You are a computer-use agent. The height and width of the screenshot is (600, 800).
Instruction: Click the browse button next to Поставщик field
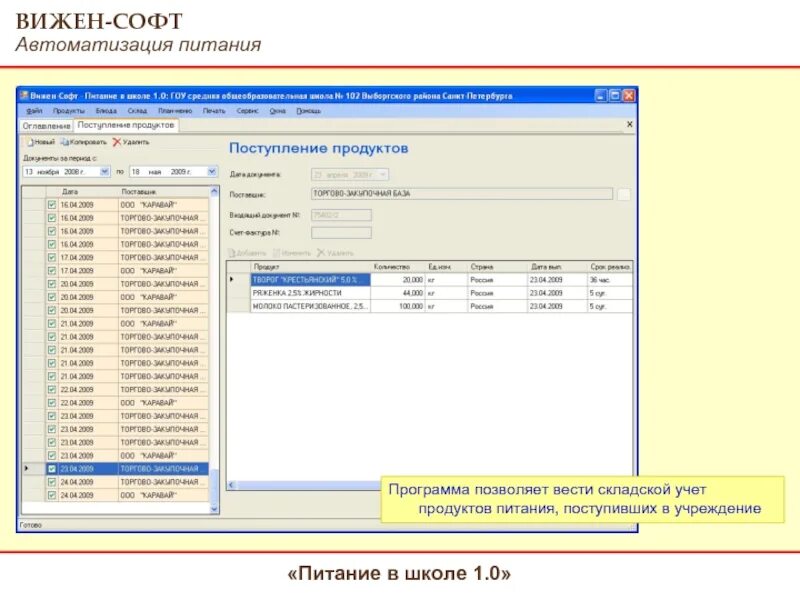623,194
